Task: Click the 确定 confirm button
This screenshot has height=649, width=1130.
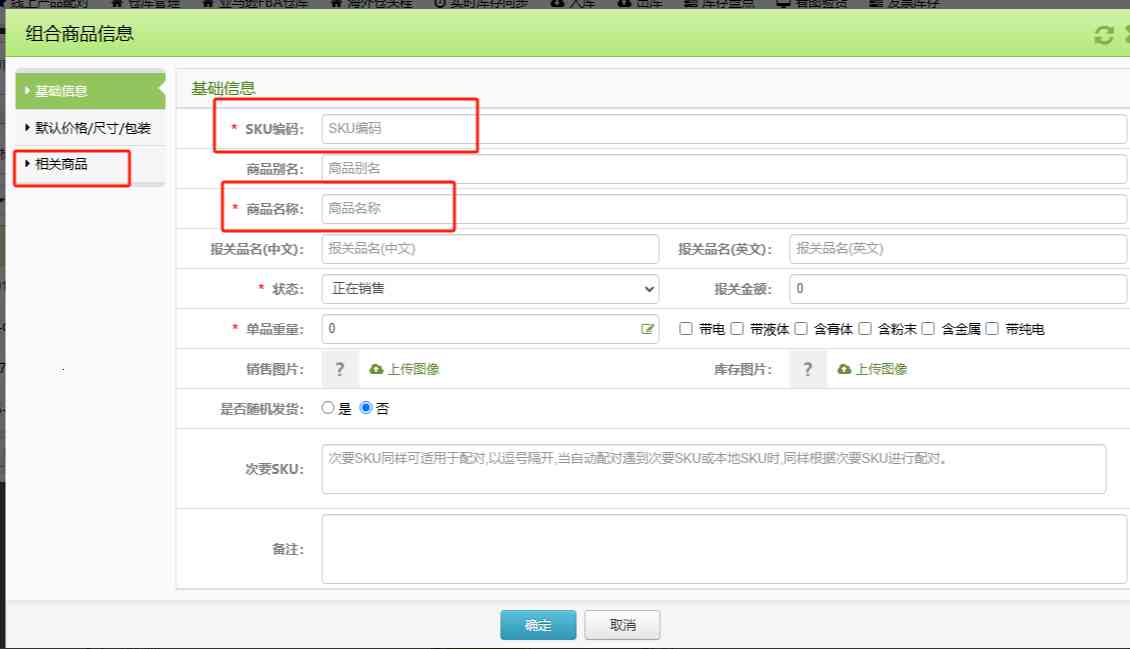Action: 538,624
